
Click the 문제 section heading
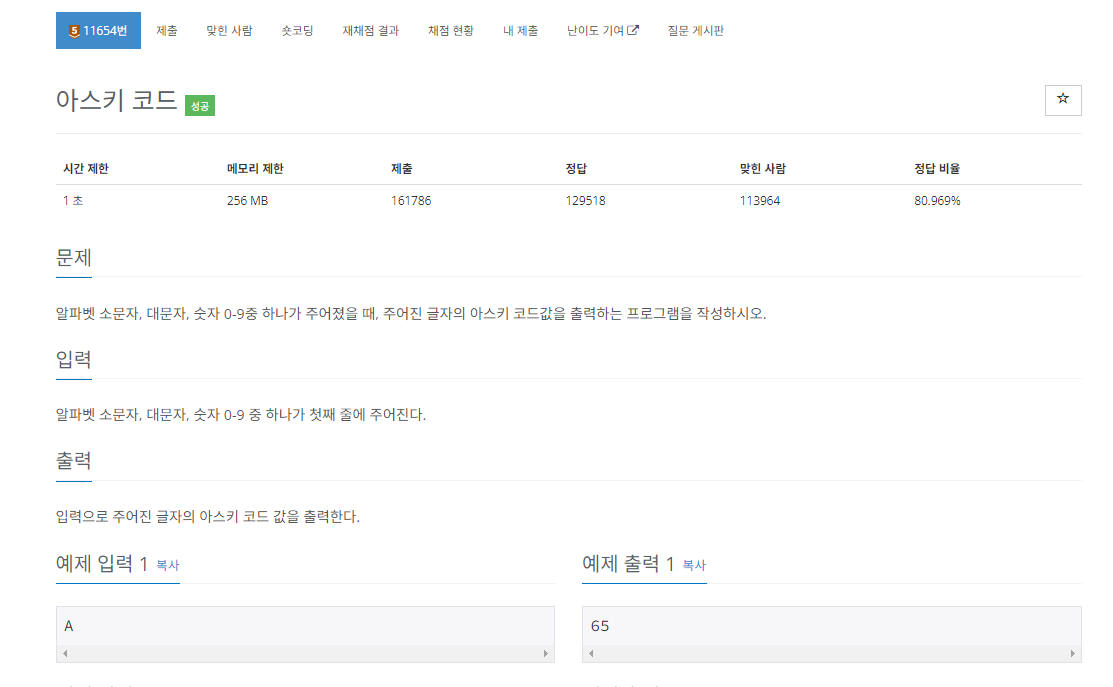coord(74,258)
